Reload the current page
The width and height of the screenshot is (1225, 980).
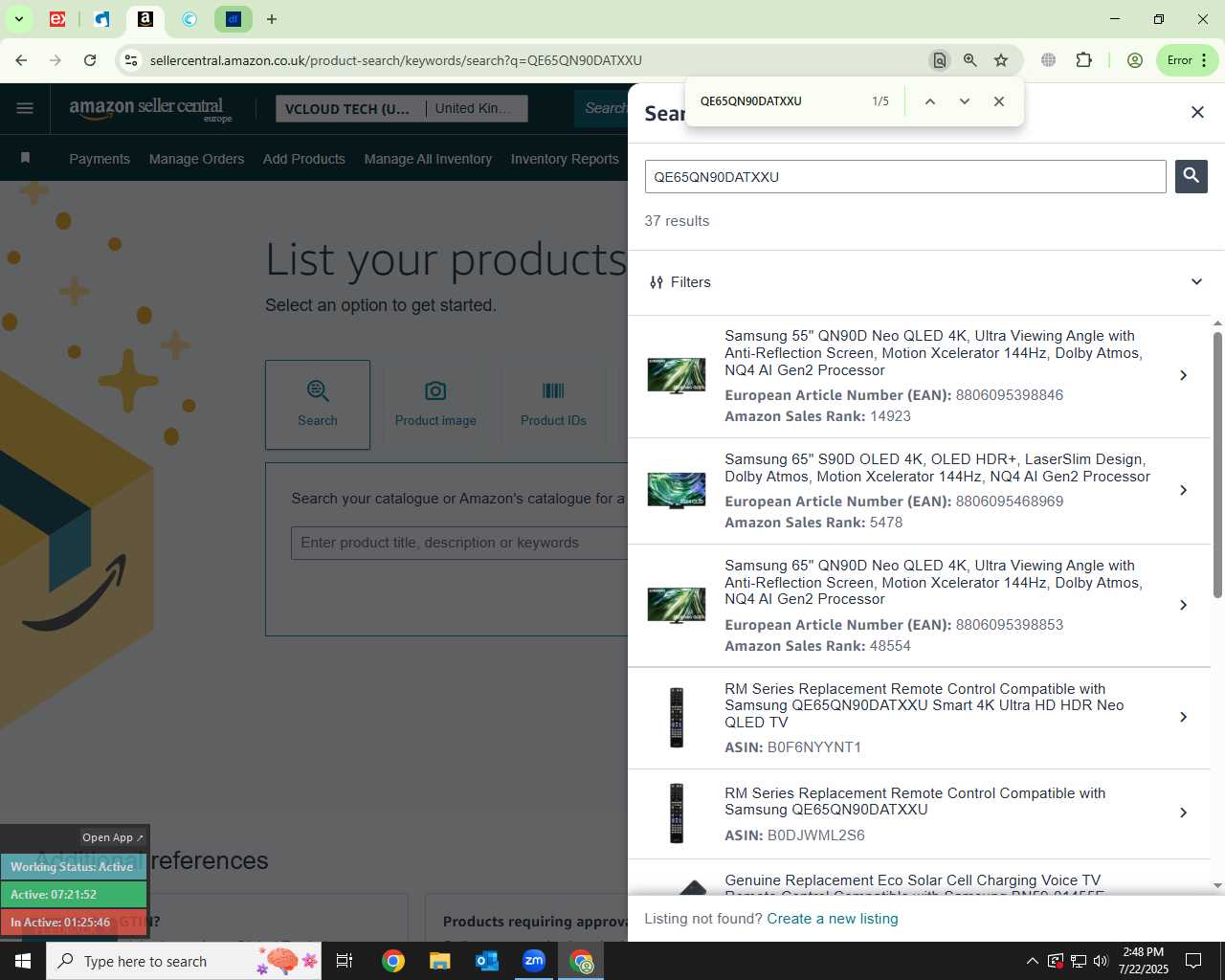[90, 60]
